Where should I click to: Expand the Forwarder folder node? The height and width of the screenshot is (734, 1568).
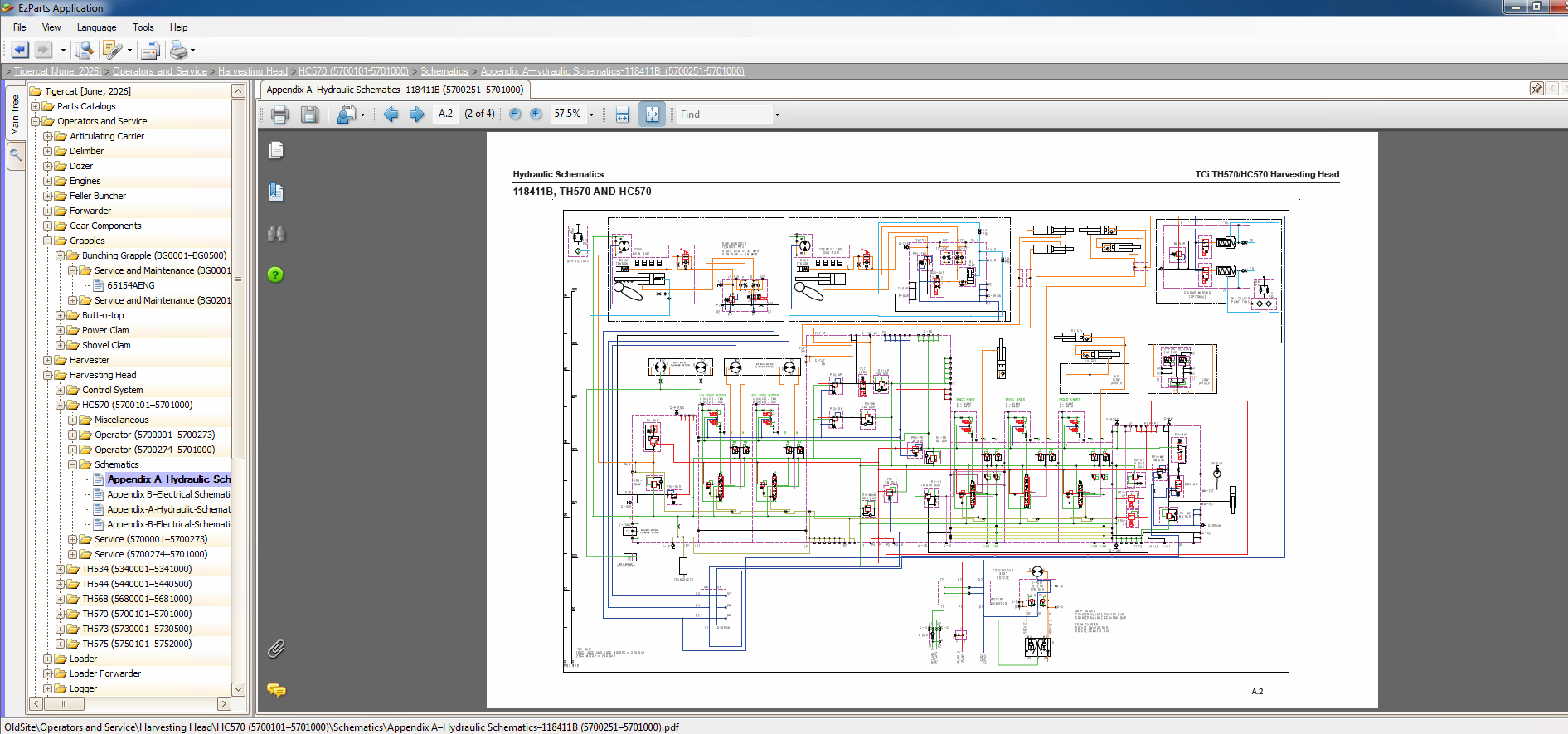coord(47,211)
